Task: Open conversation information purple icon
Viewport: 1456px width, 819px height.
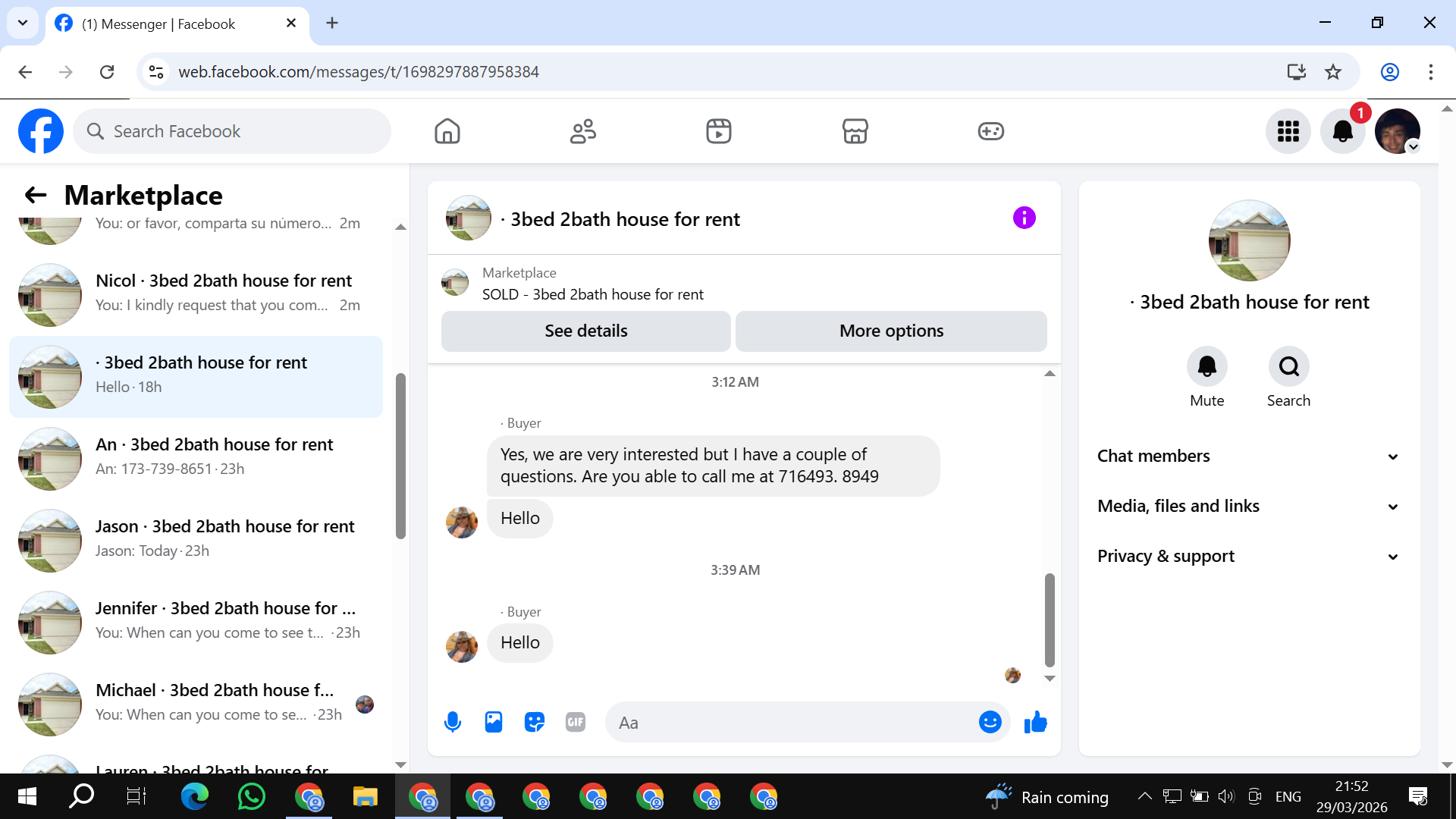Action: pos(1024,218)
